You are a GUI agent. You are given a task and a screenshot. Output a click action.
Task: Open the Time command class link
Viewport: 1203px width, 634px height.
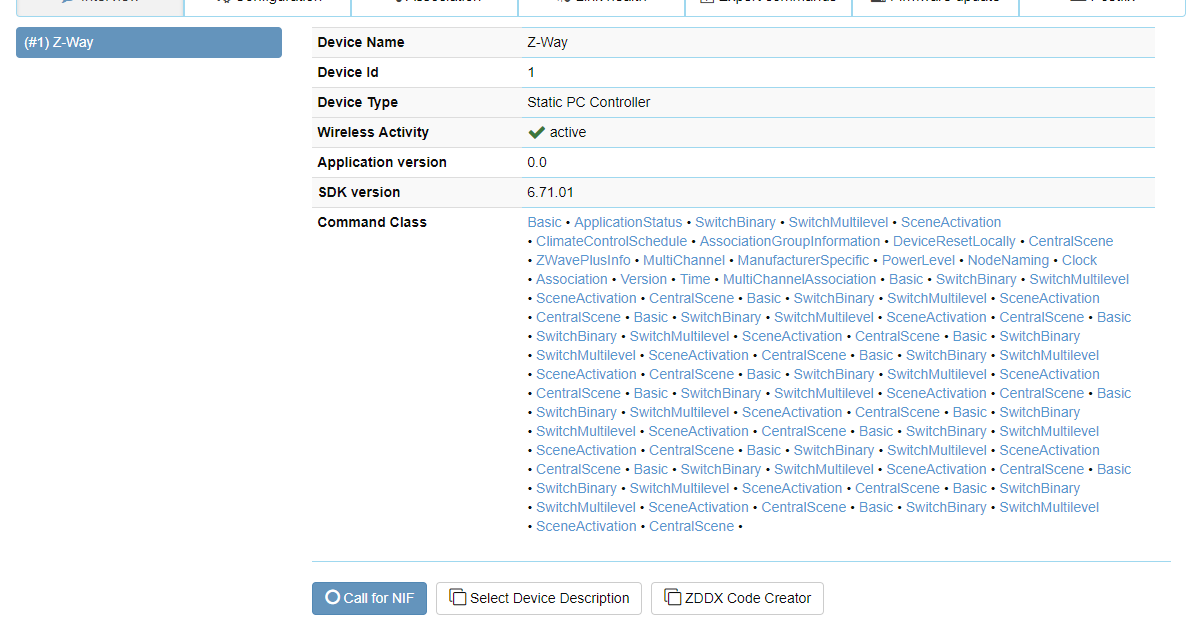[695, 279]
